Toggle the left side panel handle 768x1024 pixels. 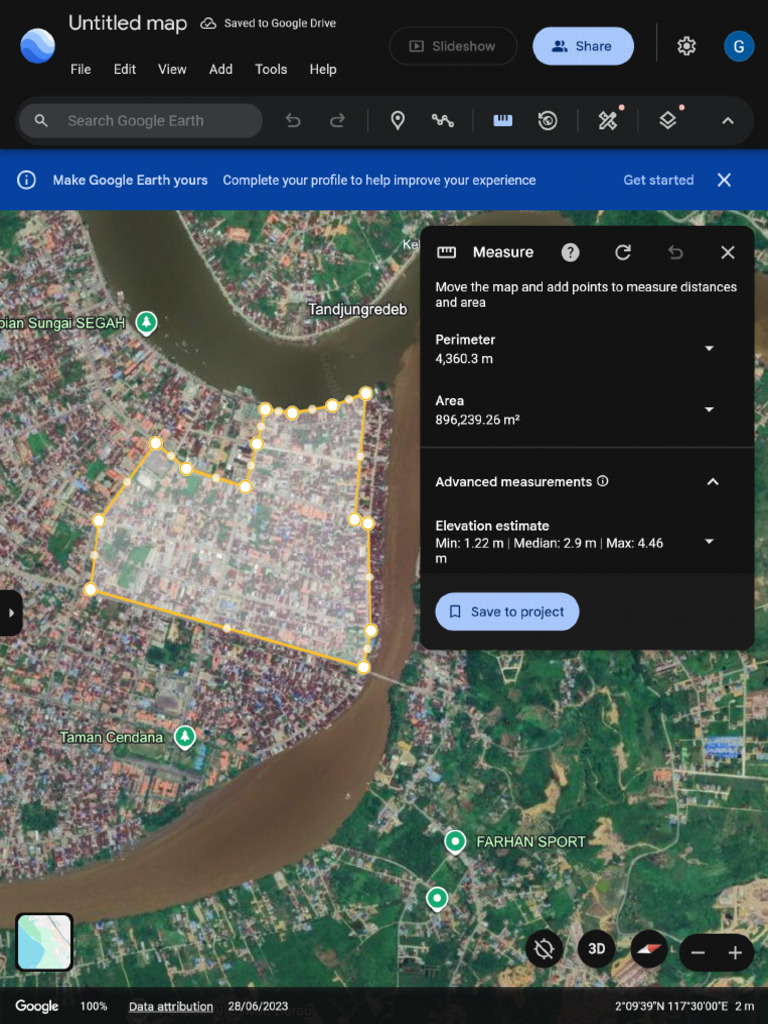pyautogui.click(x=11, y=612)
